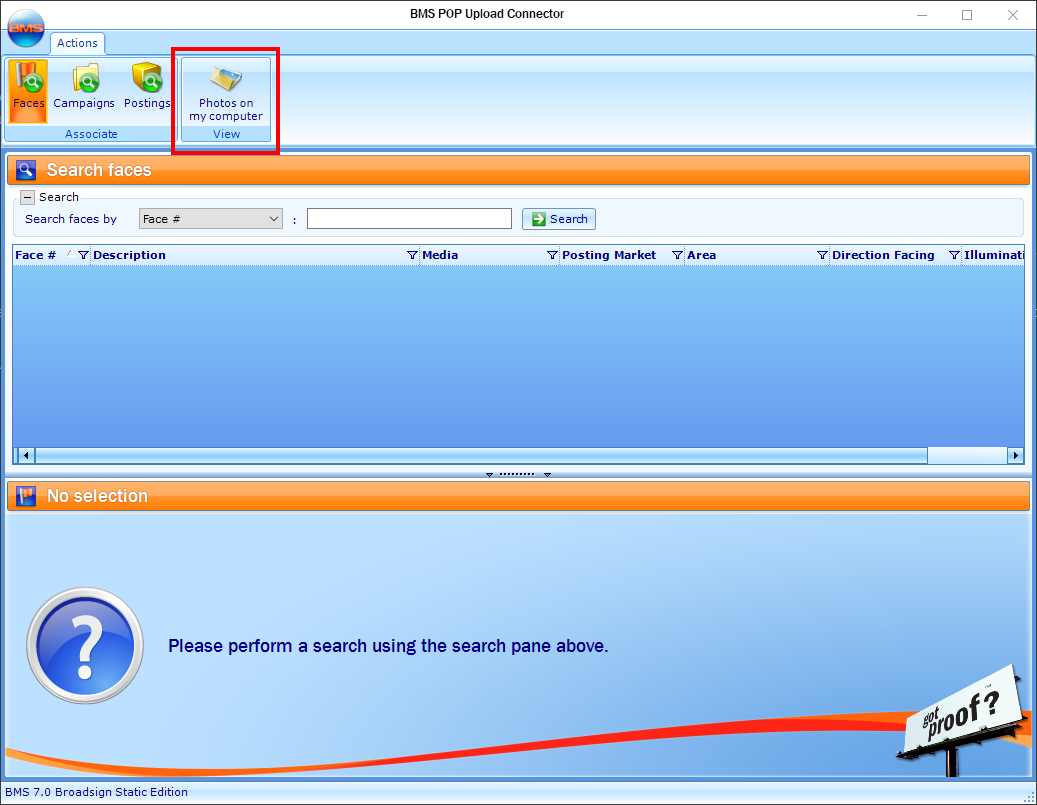Open filter for Posting Market column
This screenshot has height=805, width=1037.
click(x=677, y=255)
